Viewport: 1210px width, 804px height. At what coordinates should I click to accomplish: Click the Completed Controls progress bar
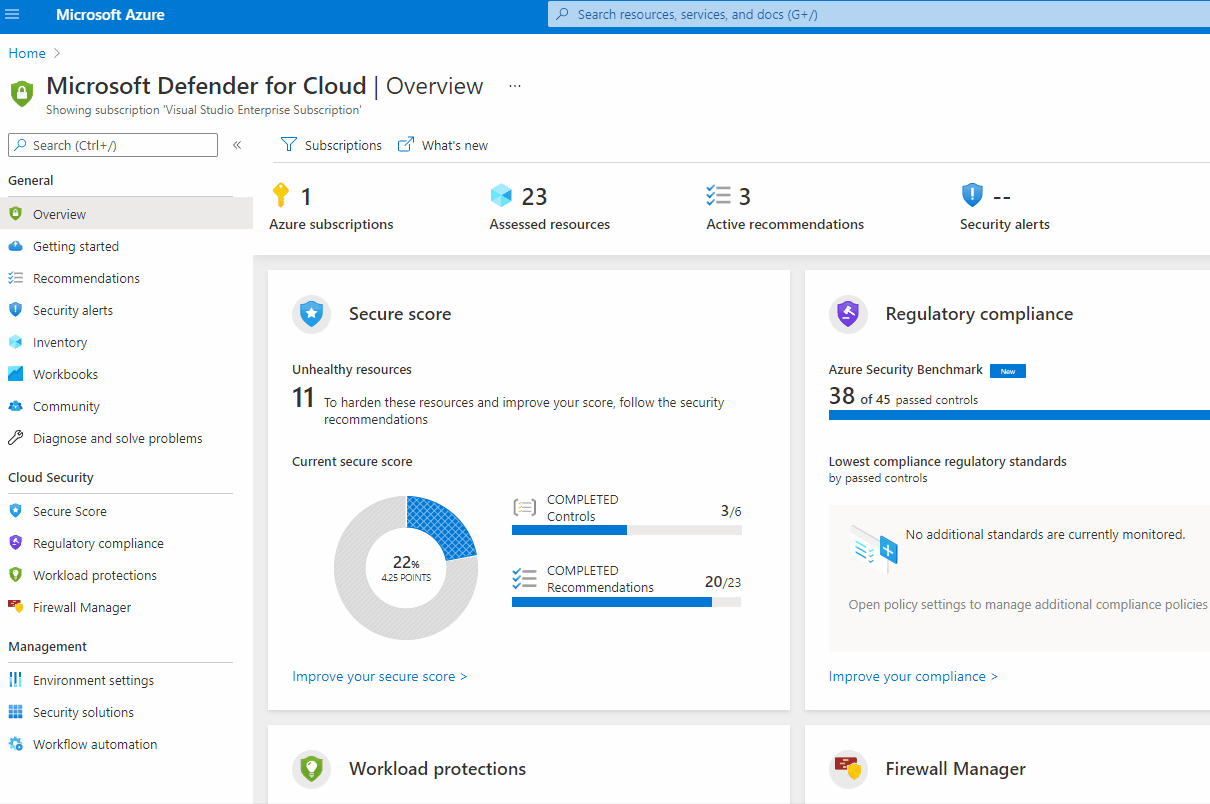pyautogui.click(x=627, y=530)
